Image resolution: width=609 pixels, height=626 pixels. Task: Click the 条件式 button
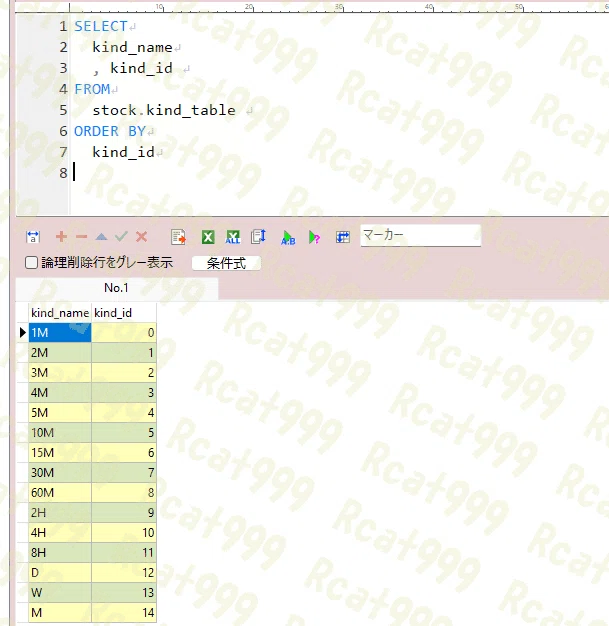click(226, 263)
